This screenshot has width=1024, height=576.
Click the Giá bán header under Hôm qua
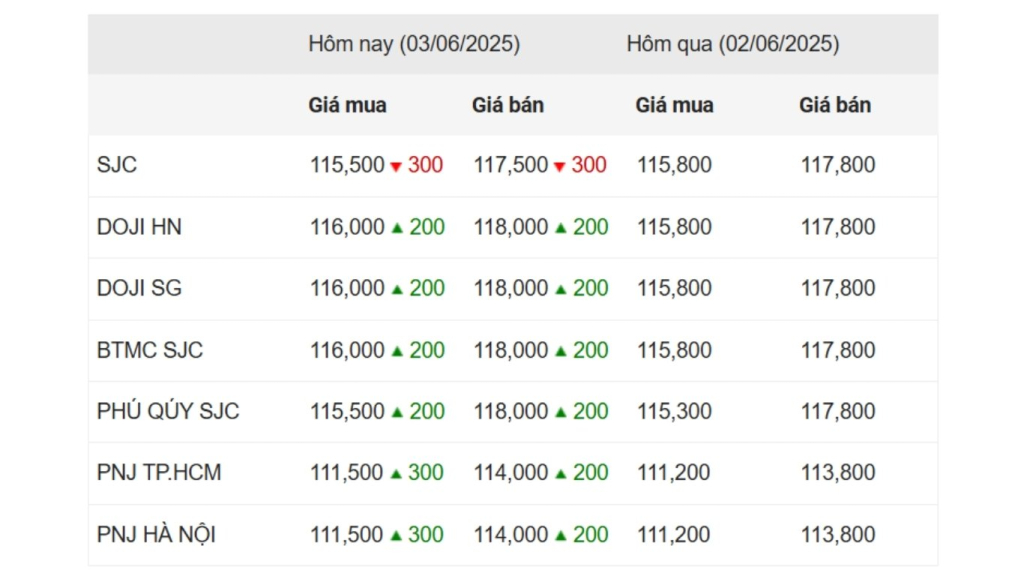coord(835,105)
